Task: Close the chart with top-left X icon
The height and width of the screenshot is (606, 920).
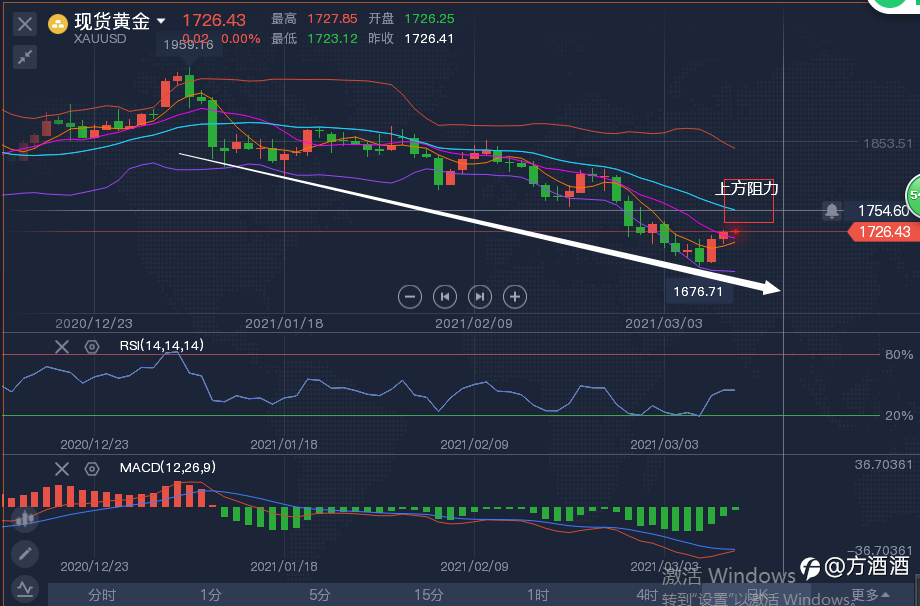Action: (25, 24)
